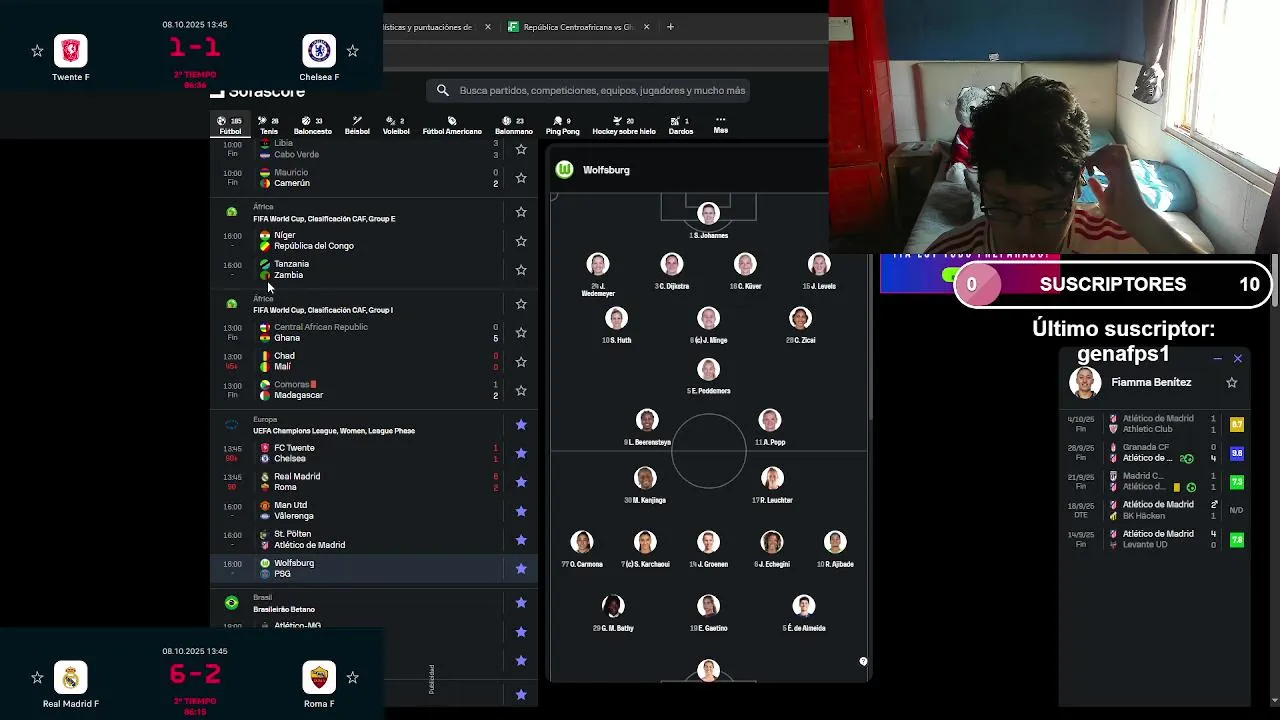Expand the Más sports dropdown
This screenshot has height=720, width=1280.
point(720,125)
